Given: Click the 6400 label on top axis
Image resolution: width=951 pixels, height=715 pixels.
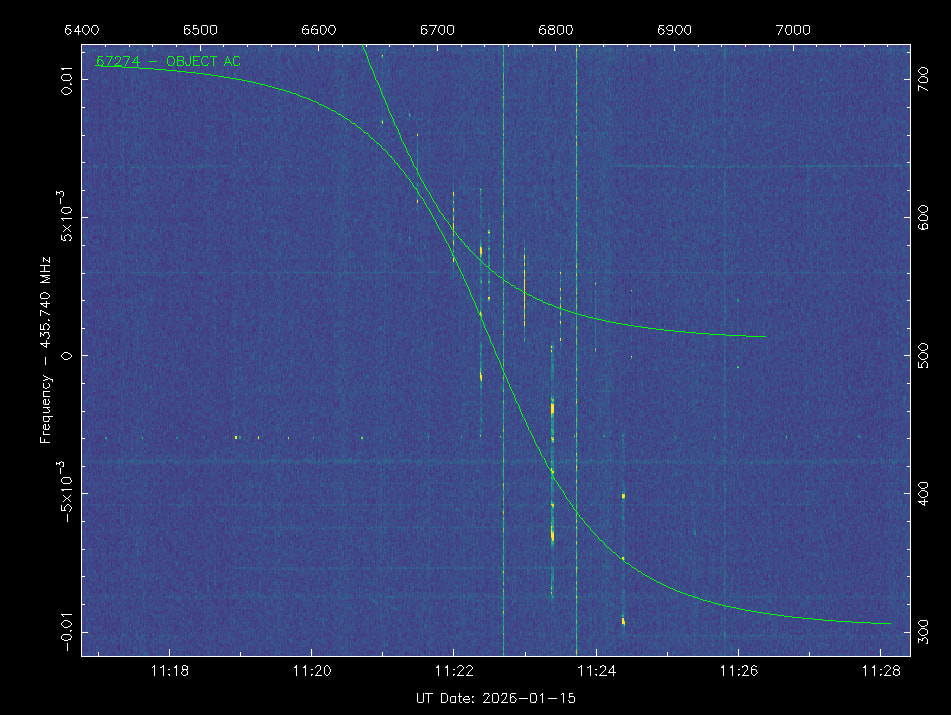Looking at the screenshot, I should 82,29.
